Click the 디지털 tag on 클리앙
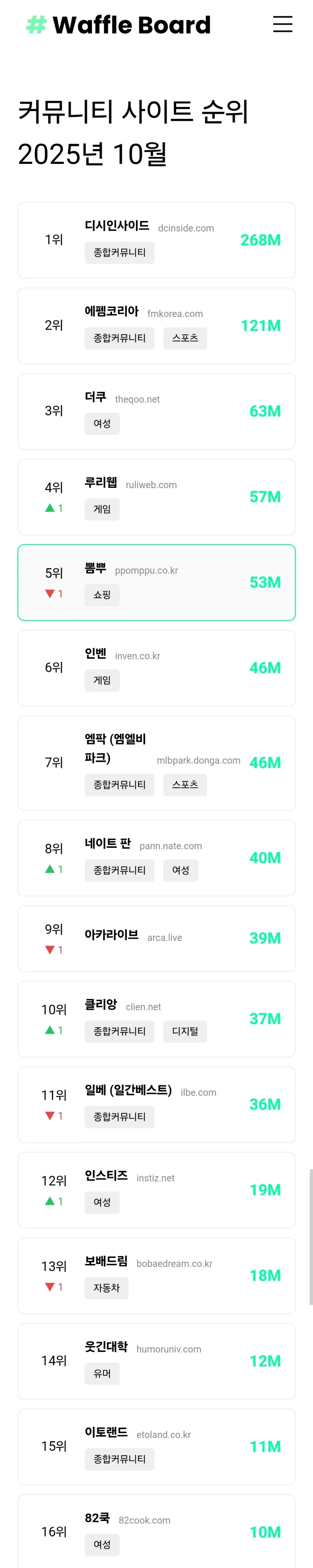Screen dimensions: 313x1568 (185, 1031)
